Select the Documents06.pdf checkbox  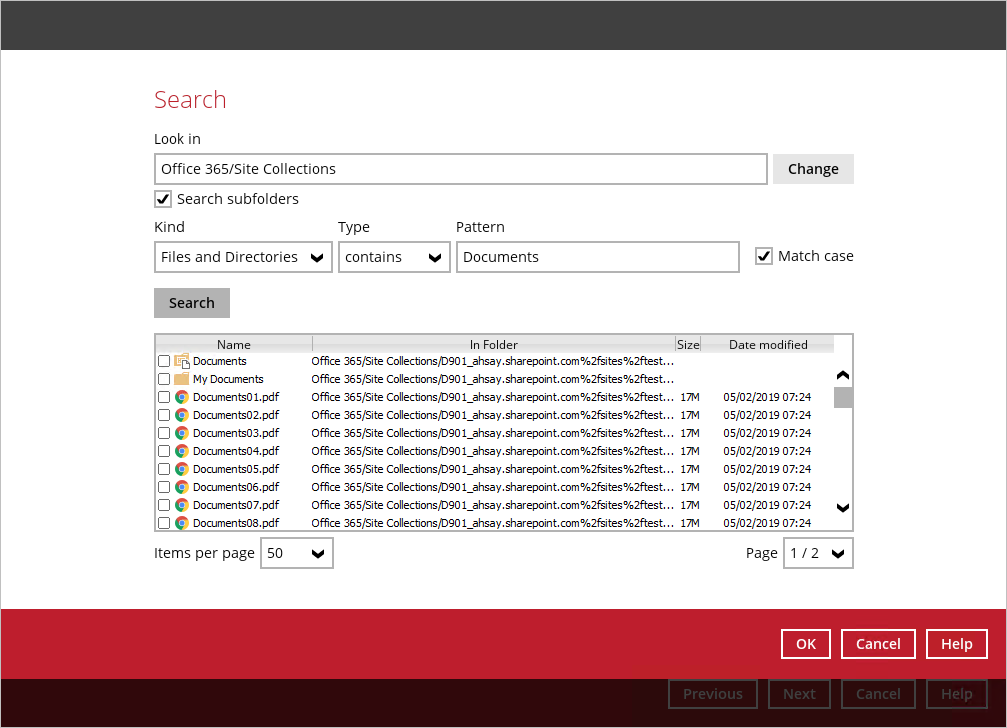(164, 487)
